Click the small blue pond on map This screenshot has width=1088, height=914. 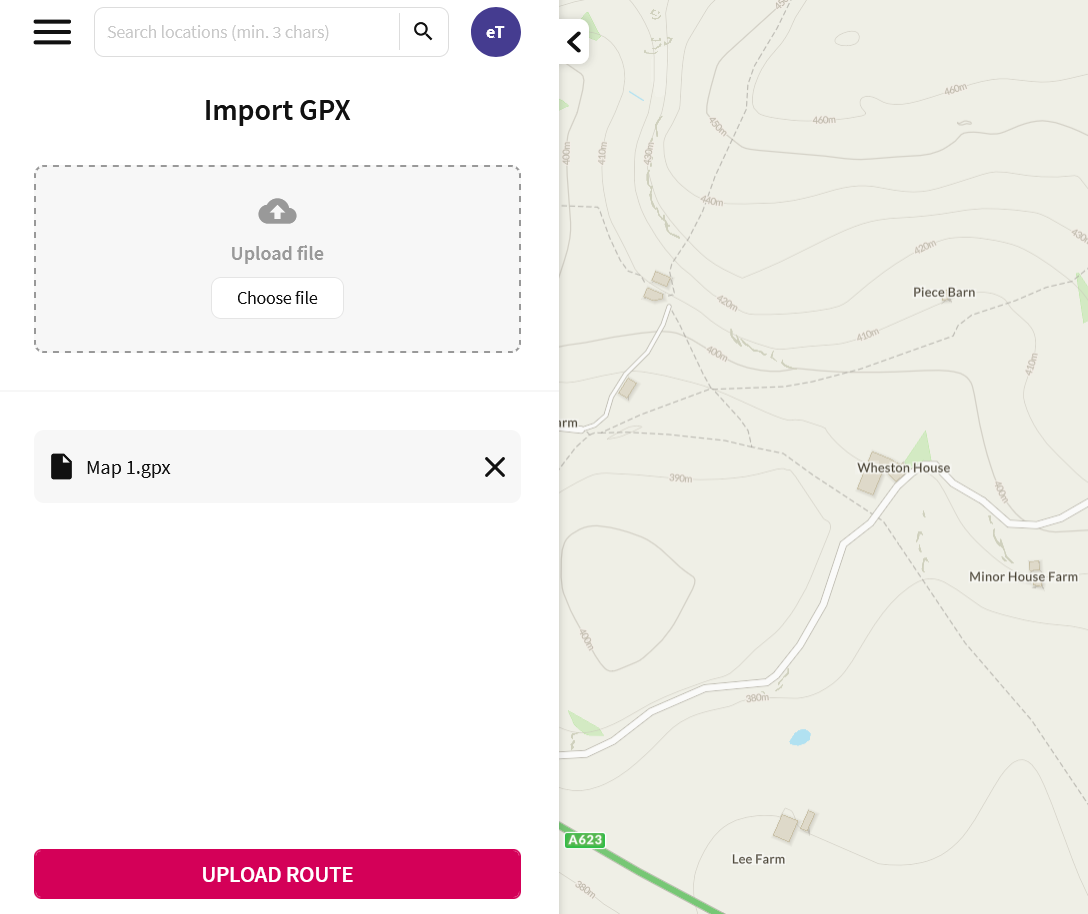[799, 738]
